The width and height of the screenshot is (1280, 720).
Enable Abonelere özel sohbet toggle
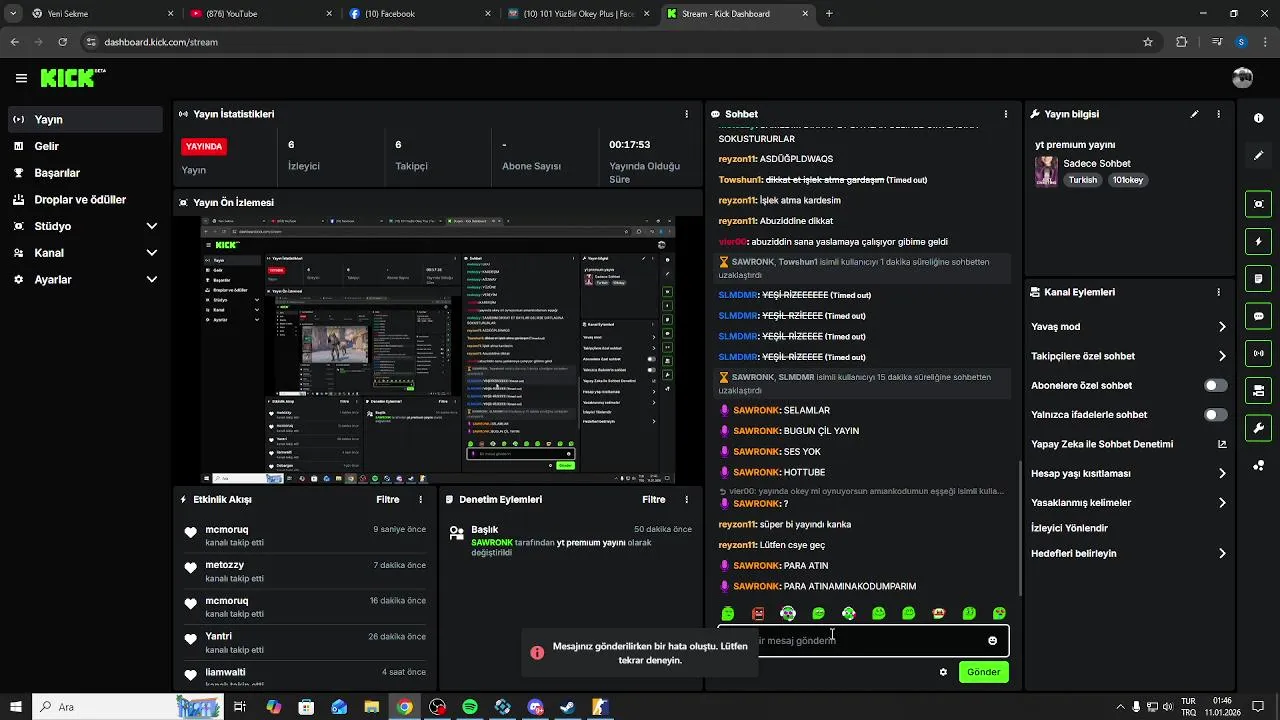pos(1215,385)
